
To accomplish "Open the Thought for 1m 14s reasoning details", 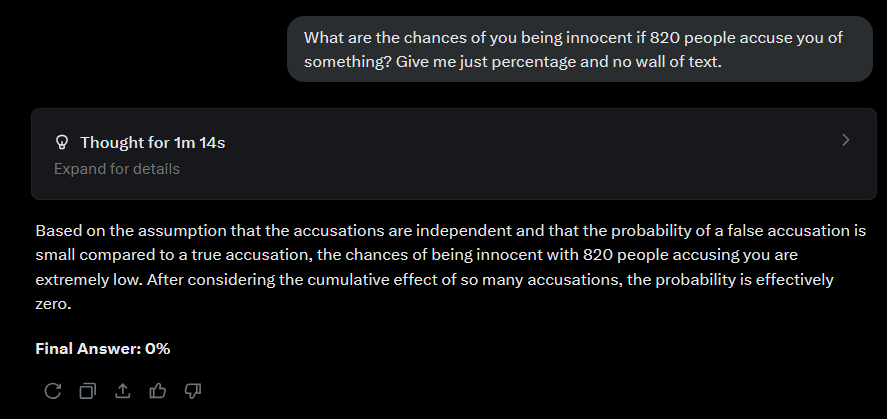I will (x=152, y=142).
